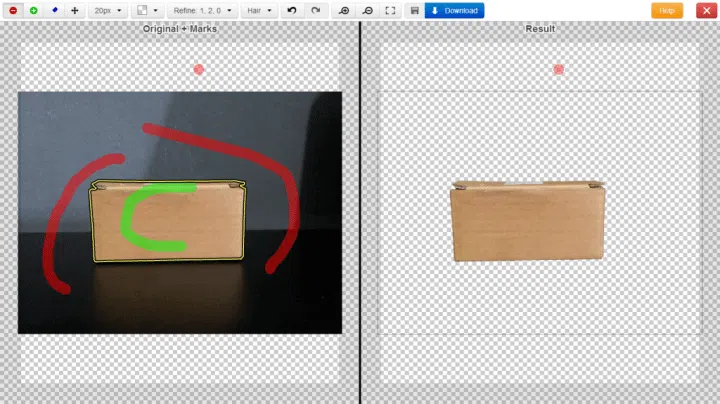Click the box in the Result pane
Screen dimensions: 720x404
[x=528, y=221]
